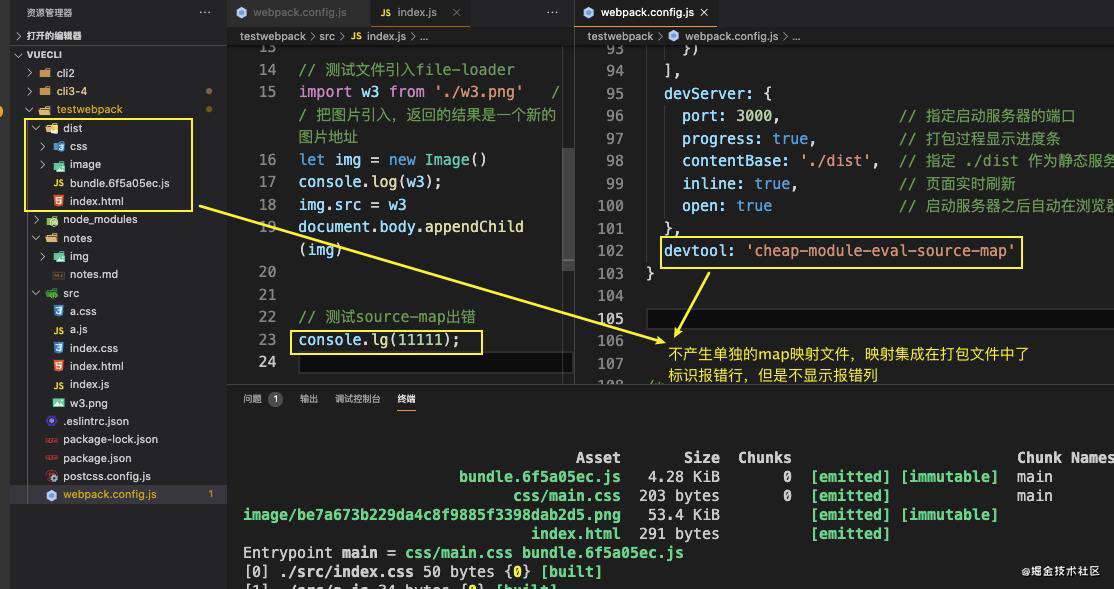Click the icon of postcss.config.js
This screenshot has width=1114, height=589.
pyautogui.click(x=51, y=476)
